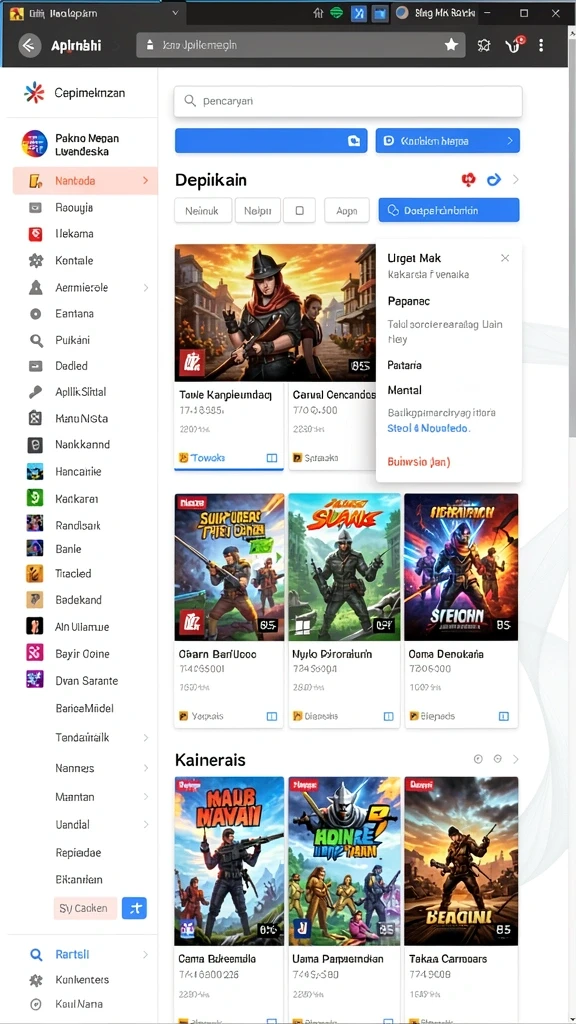Screen dimensions: 576x1024
Task: Click the Apllik Siirtal wrench icon
Action: (x=35, y=392)
